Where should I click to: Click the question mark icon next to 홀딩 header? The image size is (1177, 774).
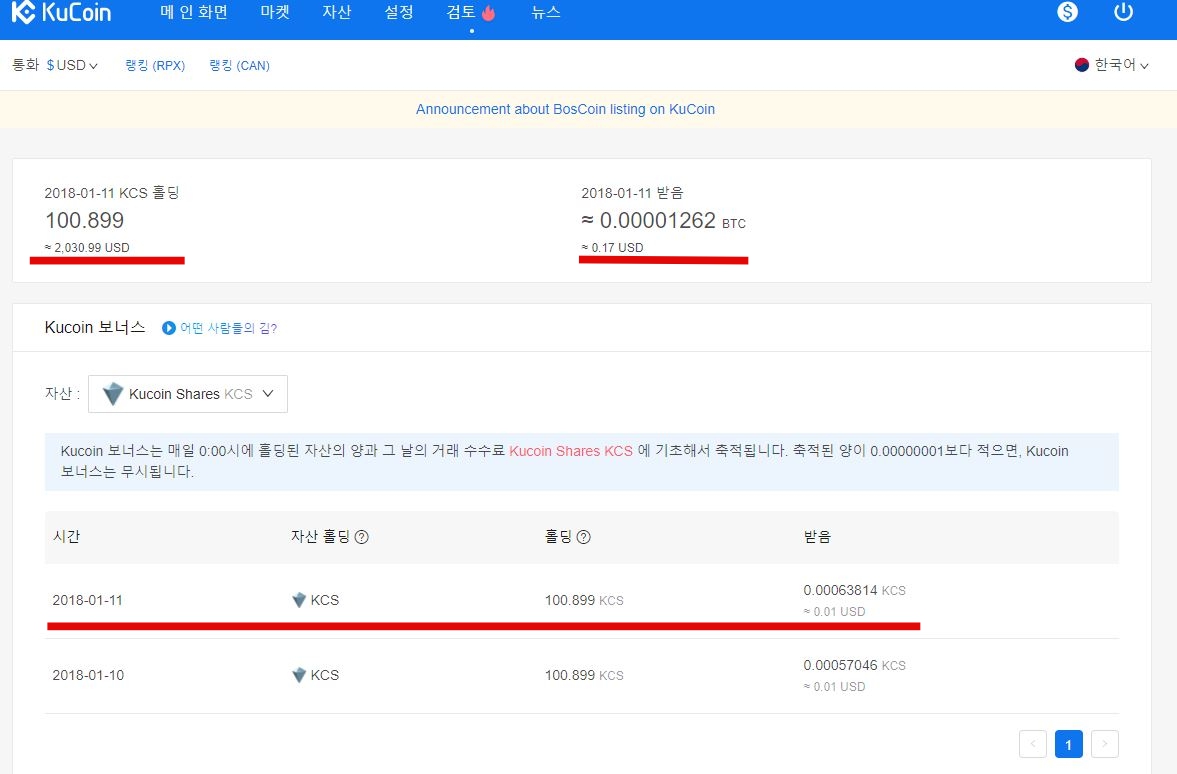pyautogui.click(x=583, y=537)
